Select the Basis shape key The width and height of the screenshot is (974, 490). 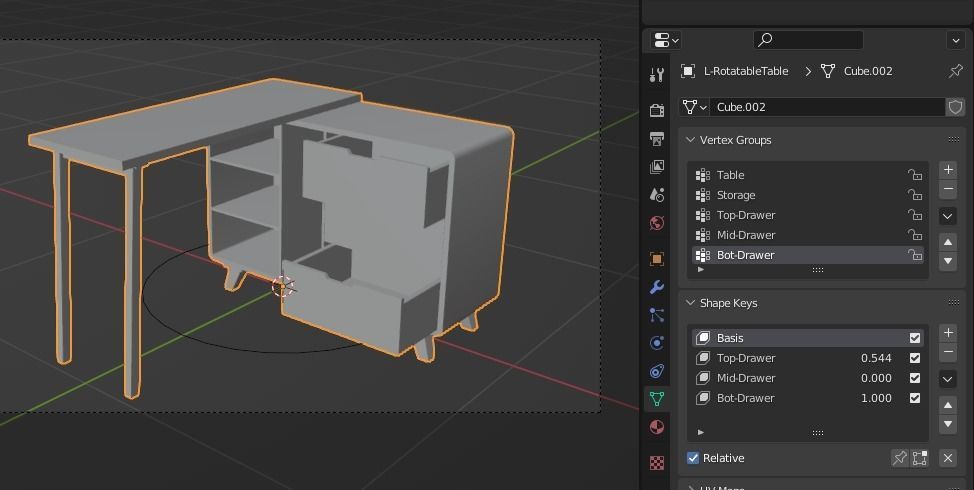[x=808, y=338]
